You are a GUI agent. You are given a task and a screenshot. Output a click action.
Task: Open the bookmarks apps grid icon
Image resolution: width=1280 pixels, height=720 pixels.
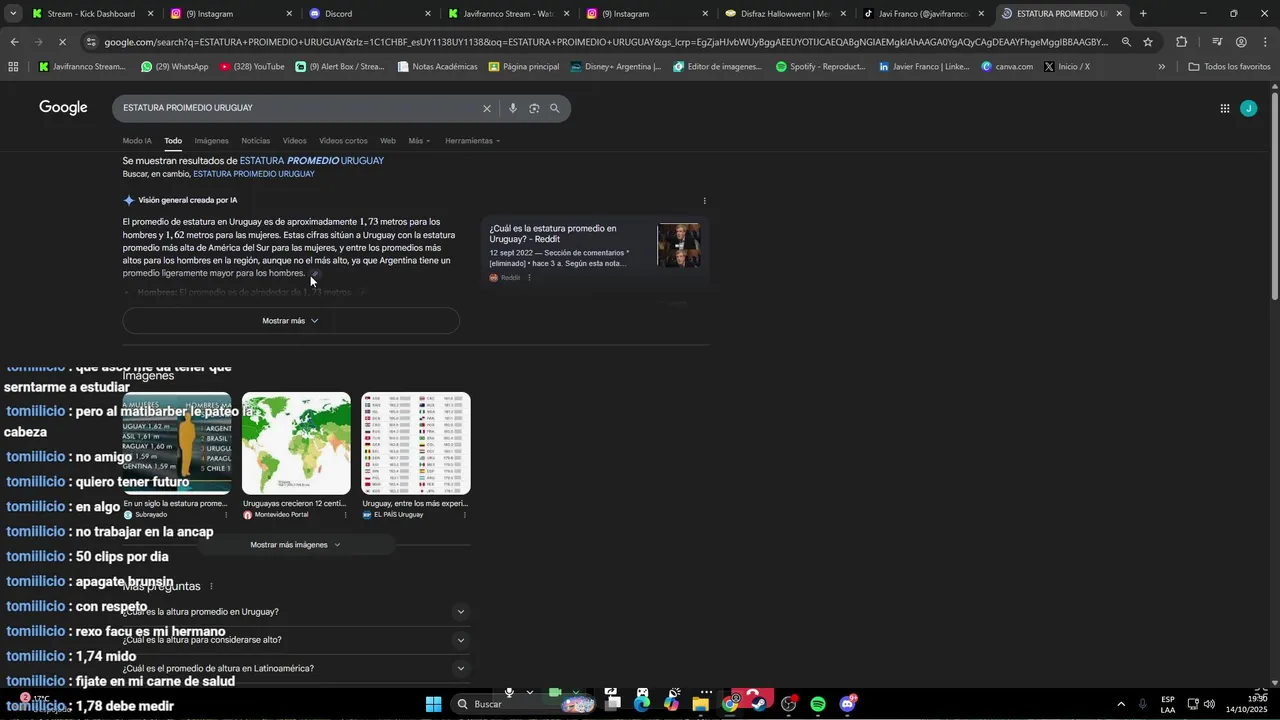[x=13, y=67]
